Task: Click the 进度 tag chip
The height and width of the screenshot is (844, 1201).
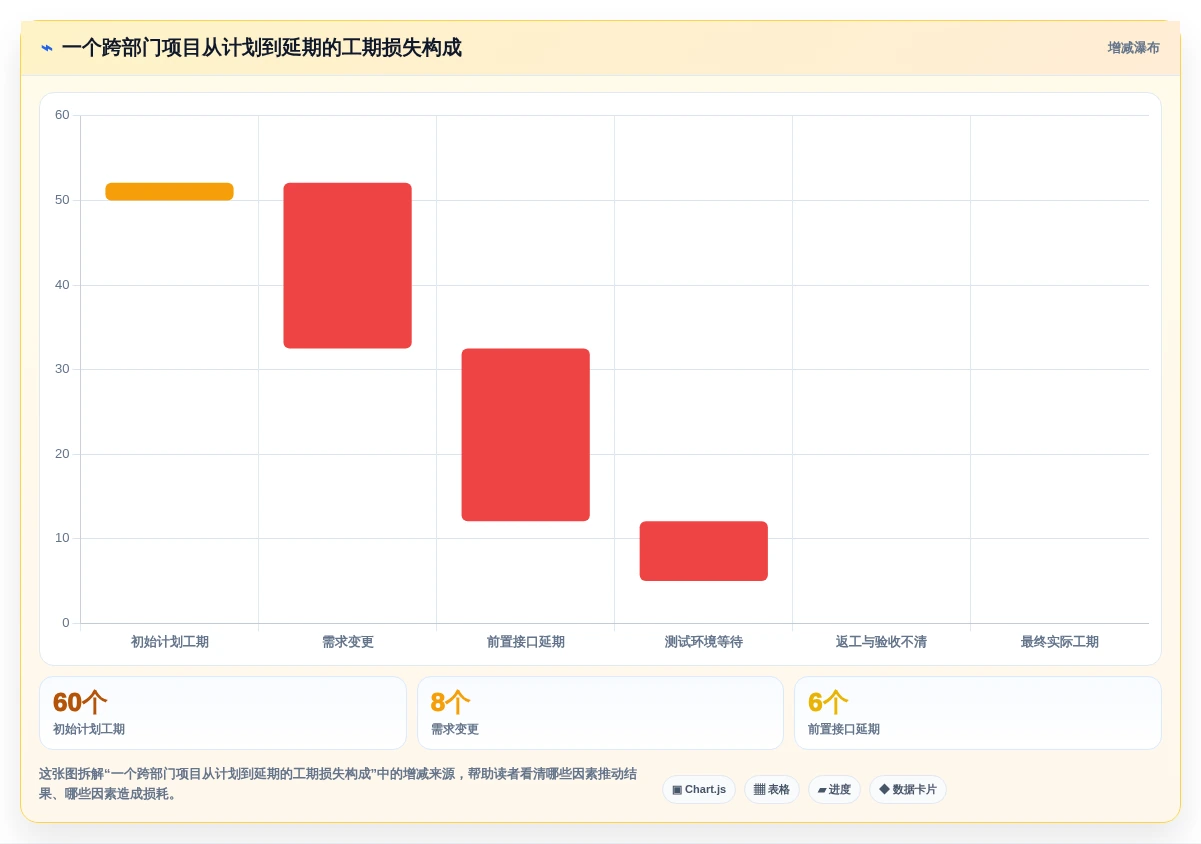Action: 834,790
